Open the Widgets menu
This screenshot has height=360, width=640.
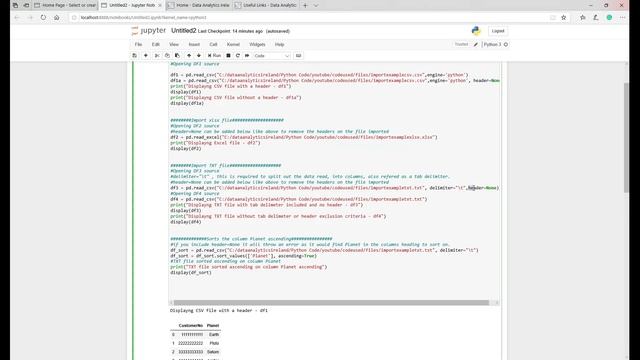pyautogui.click(x=257, y=44)
